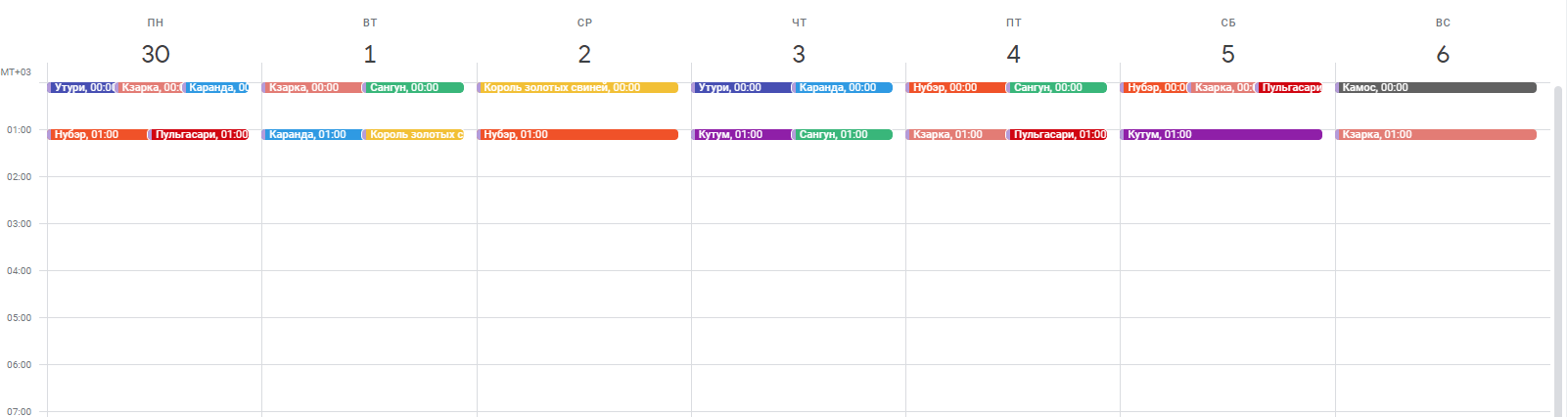Open Каранда 01:00 event on Tuesday
Screen dimensions: 1568x417
[x=310, y=135]
